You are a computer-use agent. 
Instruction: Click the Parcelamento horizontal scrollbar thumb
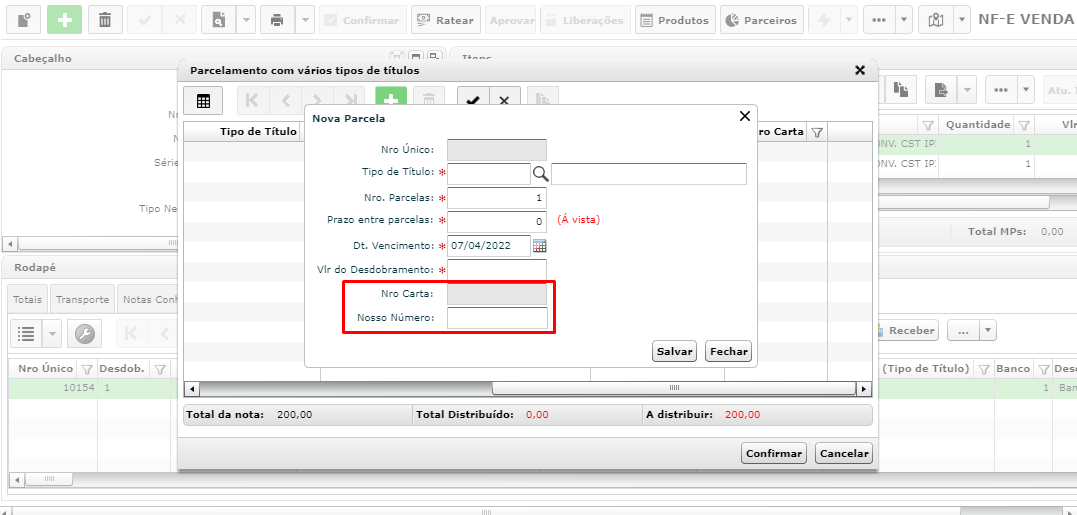[x=674, y=389]
